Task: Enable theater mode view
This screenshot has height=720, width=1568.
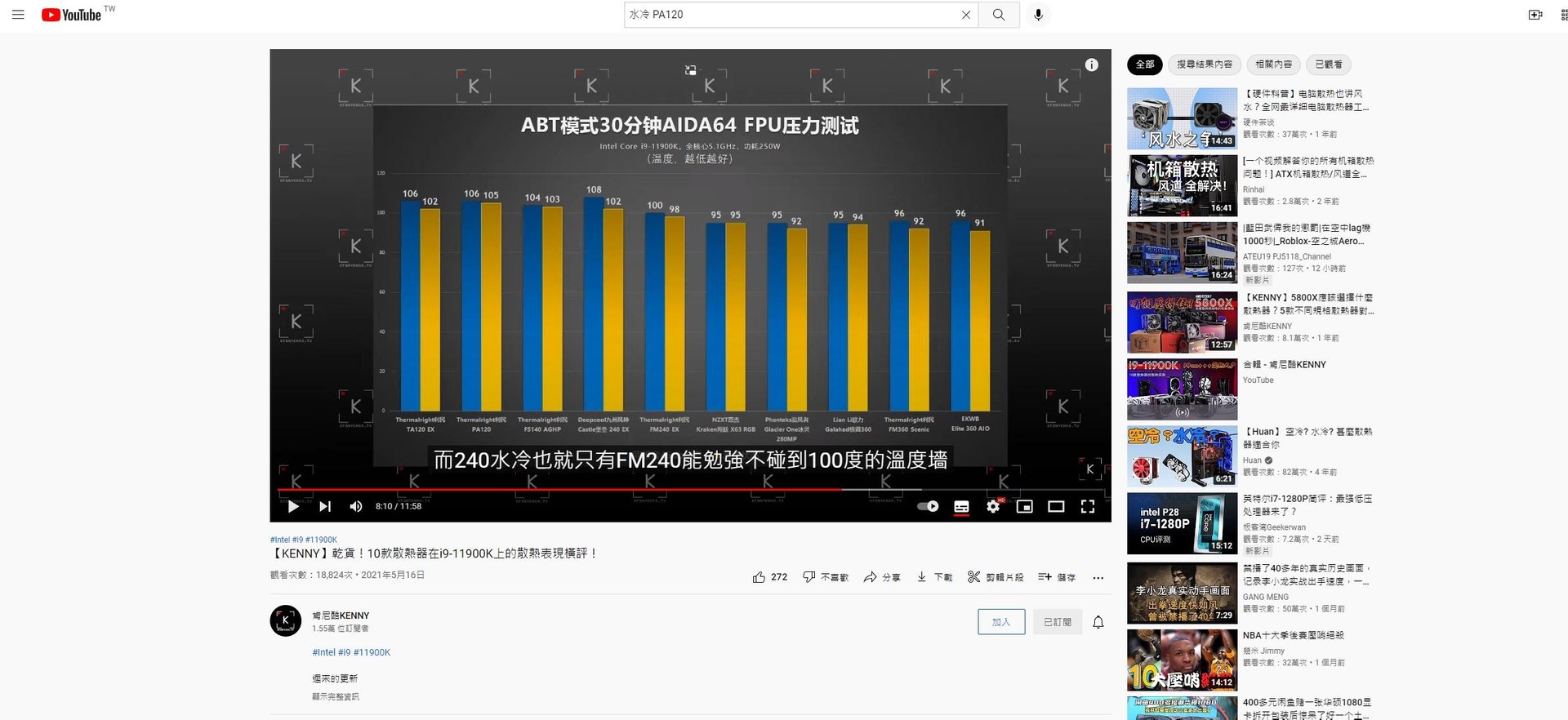Action: click(1056, 506)
